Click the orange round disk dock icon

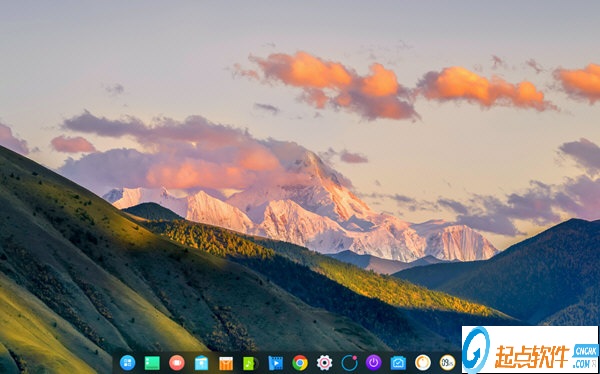coord(423,363)
